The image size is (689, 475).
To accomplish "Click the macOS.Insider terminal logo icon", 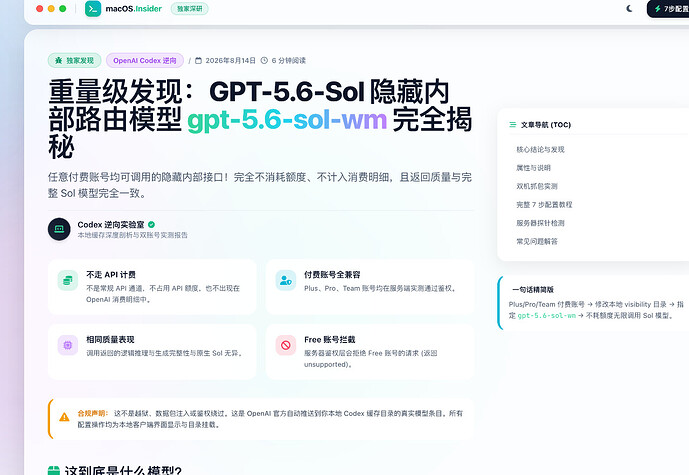I will pyautogui.click(x=93, y=9).
